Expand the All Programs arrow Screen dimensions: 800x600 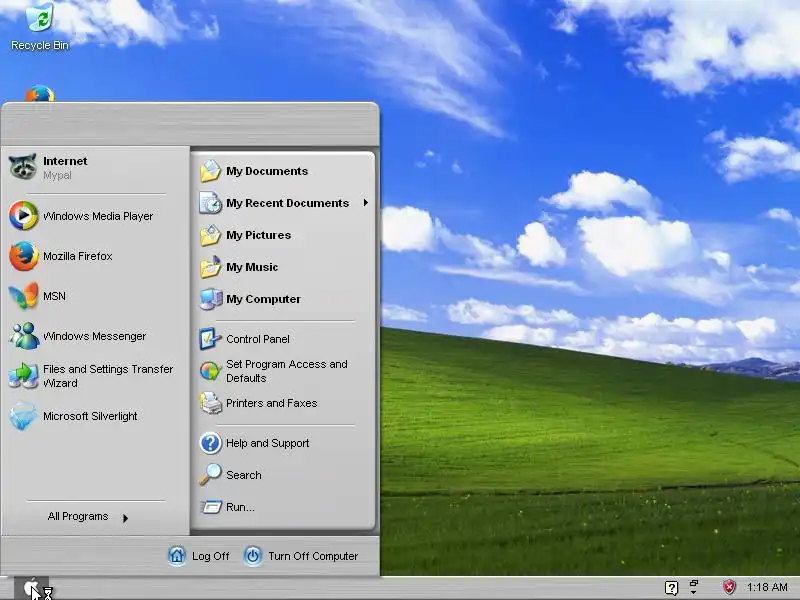point(125,518)
